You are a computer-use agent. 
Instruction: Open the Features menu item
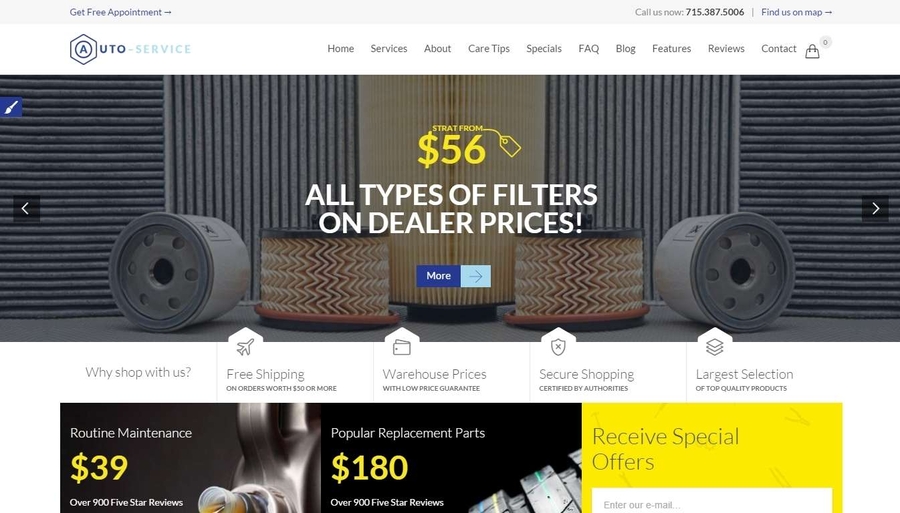(671, 49)
